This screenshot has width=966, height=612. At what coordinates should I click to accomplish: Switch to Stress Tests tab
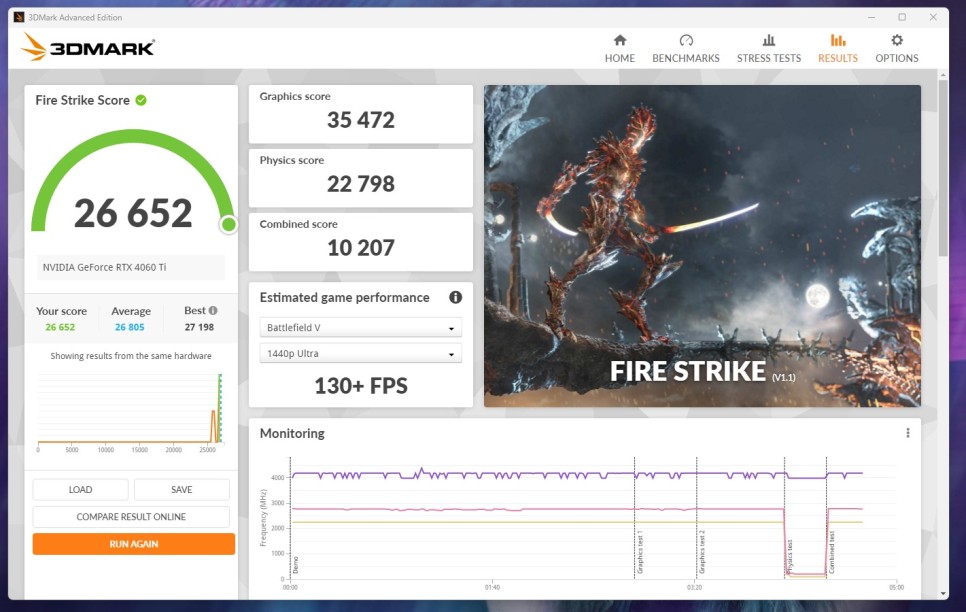[769, 49]
